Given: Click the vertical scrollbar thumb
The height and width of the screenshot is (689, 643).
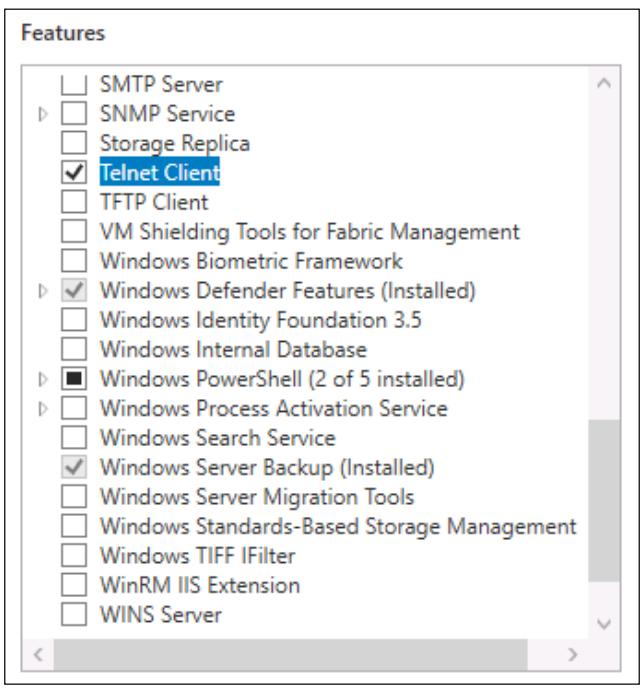Looking at the screenshot, I should [x=604, y=500].
